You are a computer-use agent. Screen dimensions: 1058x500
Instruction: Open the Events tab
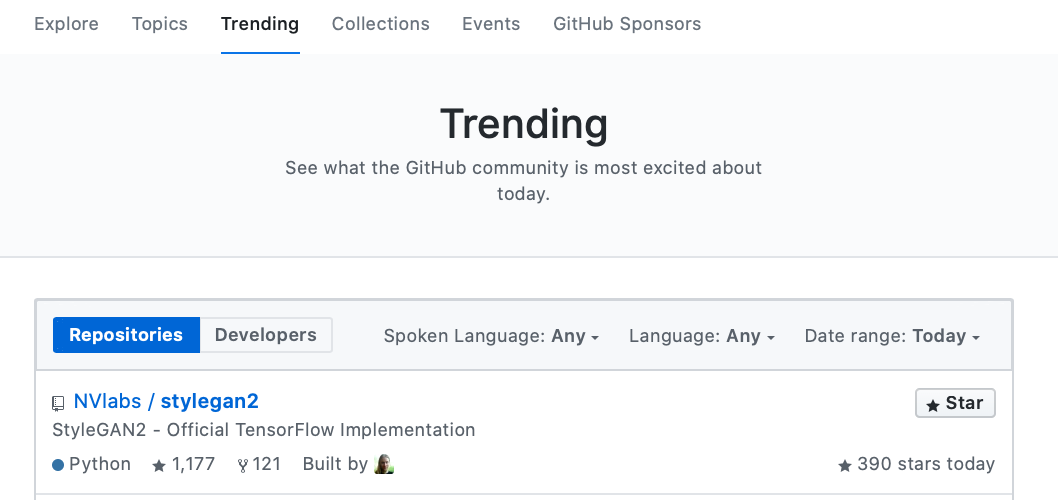pyautogui.click(x=491, y=24)
